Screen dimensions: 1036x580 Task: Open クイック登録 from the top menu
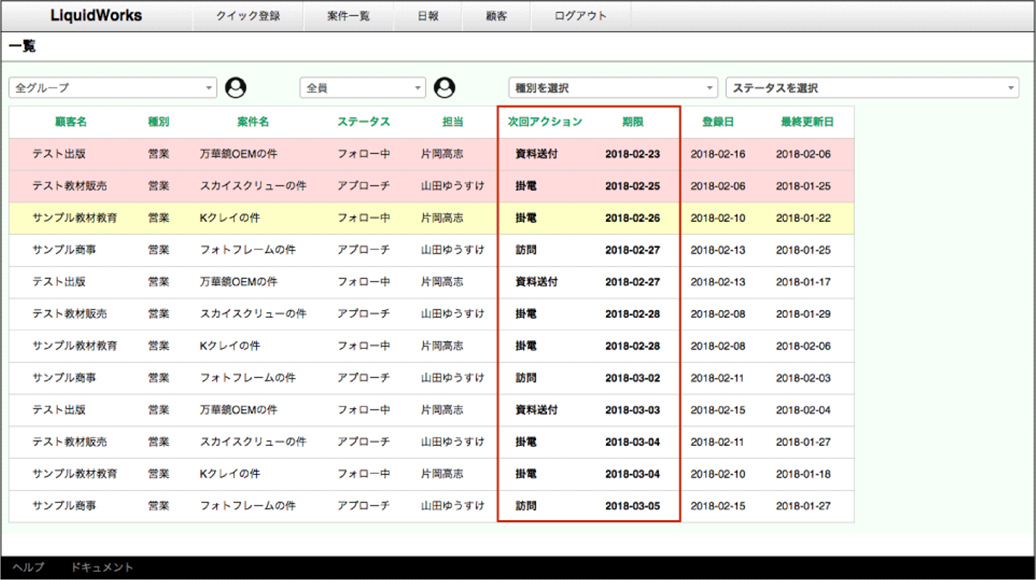click(247, 15)
